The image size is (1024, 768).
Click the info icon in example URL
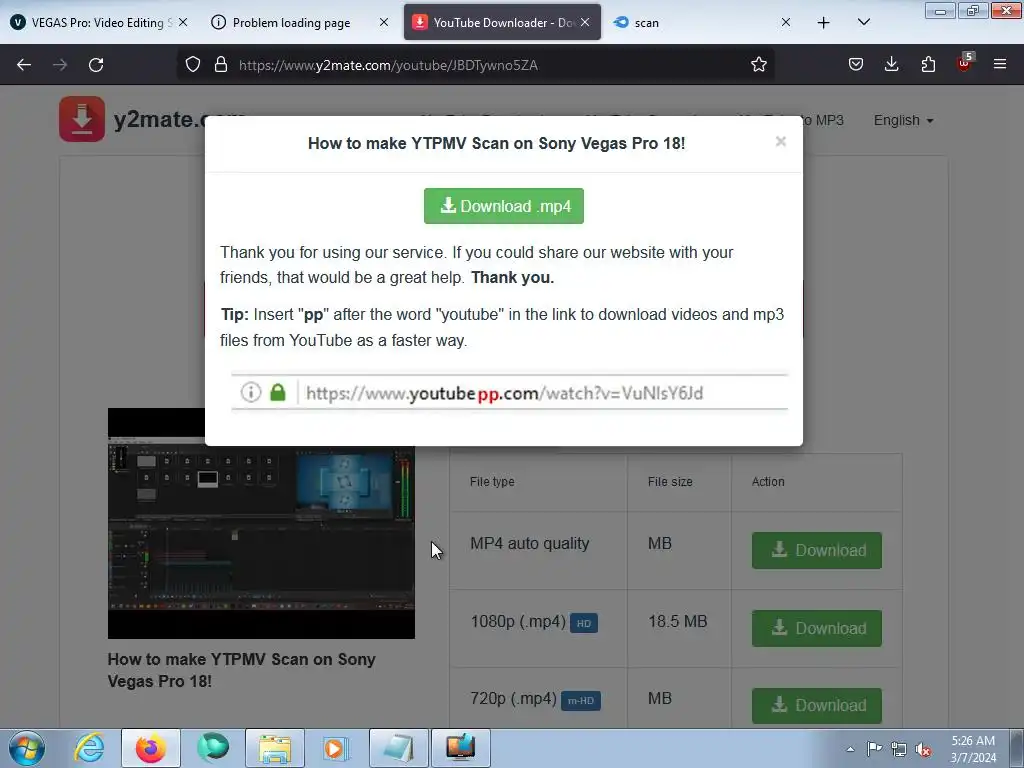pyautogui.click(x=251, y=392)
